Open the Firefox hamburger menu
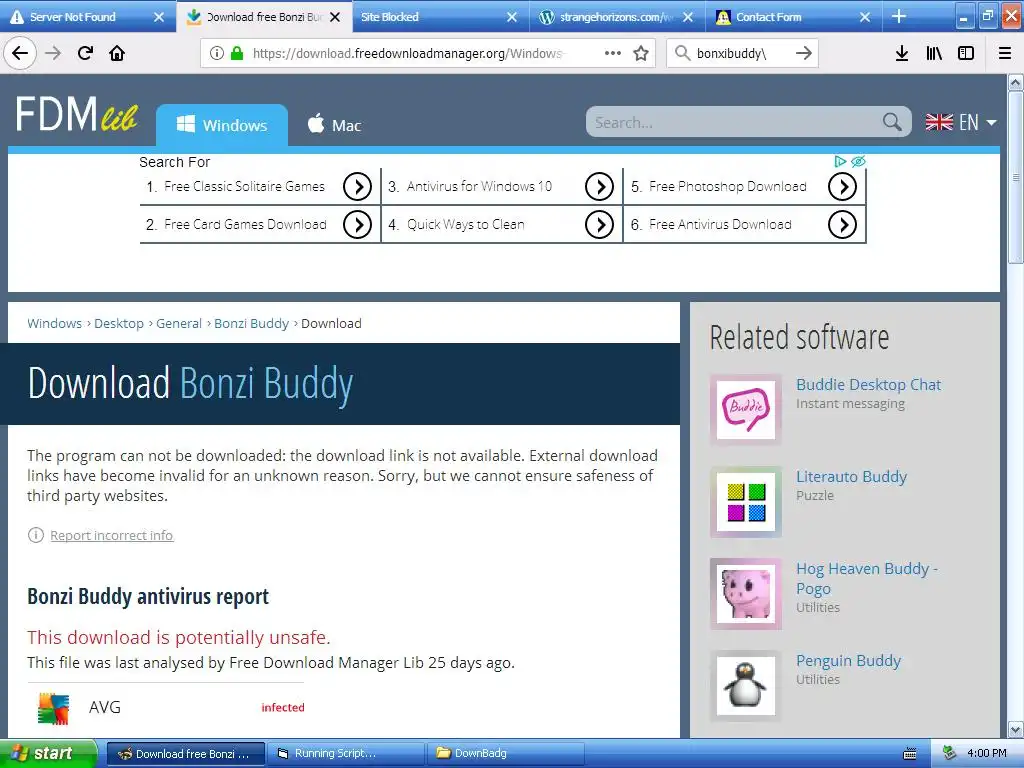1024x768 pixels. coord(1005,53)
